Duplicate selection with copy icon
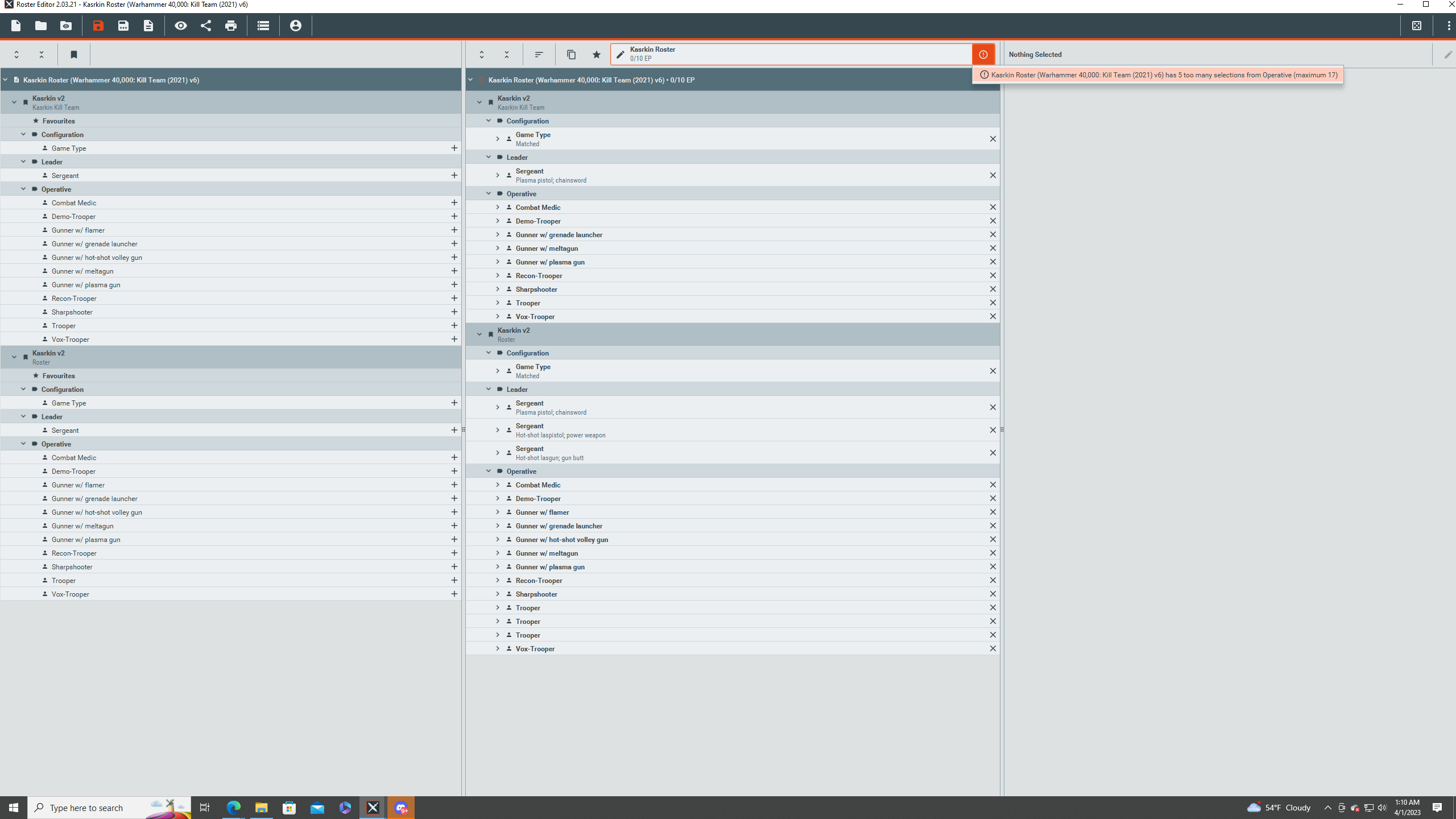Screen dimensions: 1456x819 (572, 55)
